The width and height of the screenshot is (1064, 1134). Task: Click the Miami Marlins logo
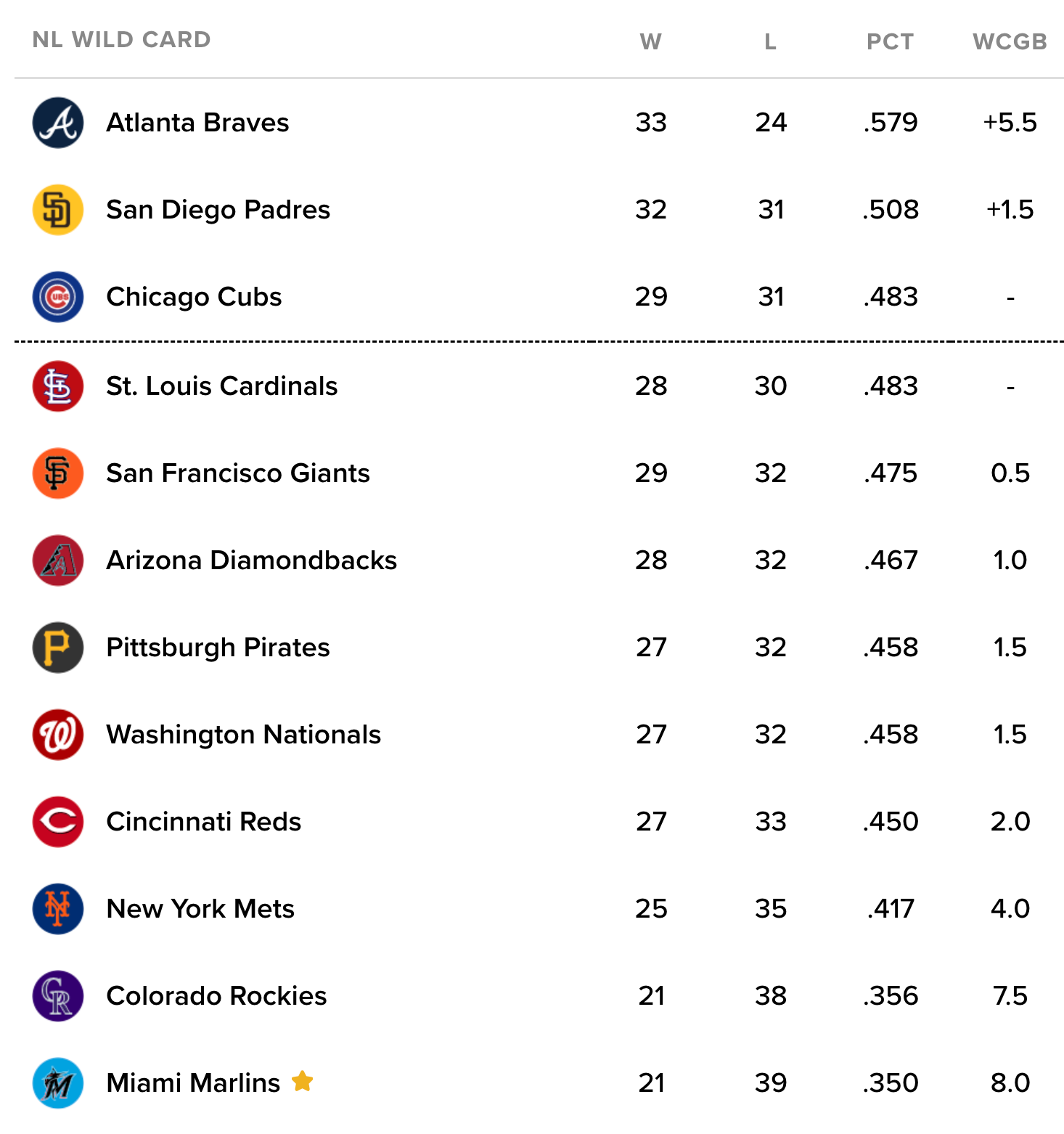(58, 1083)
